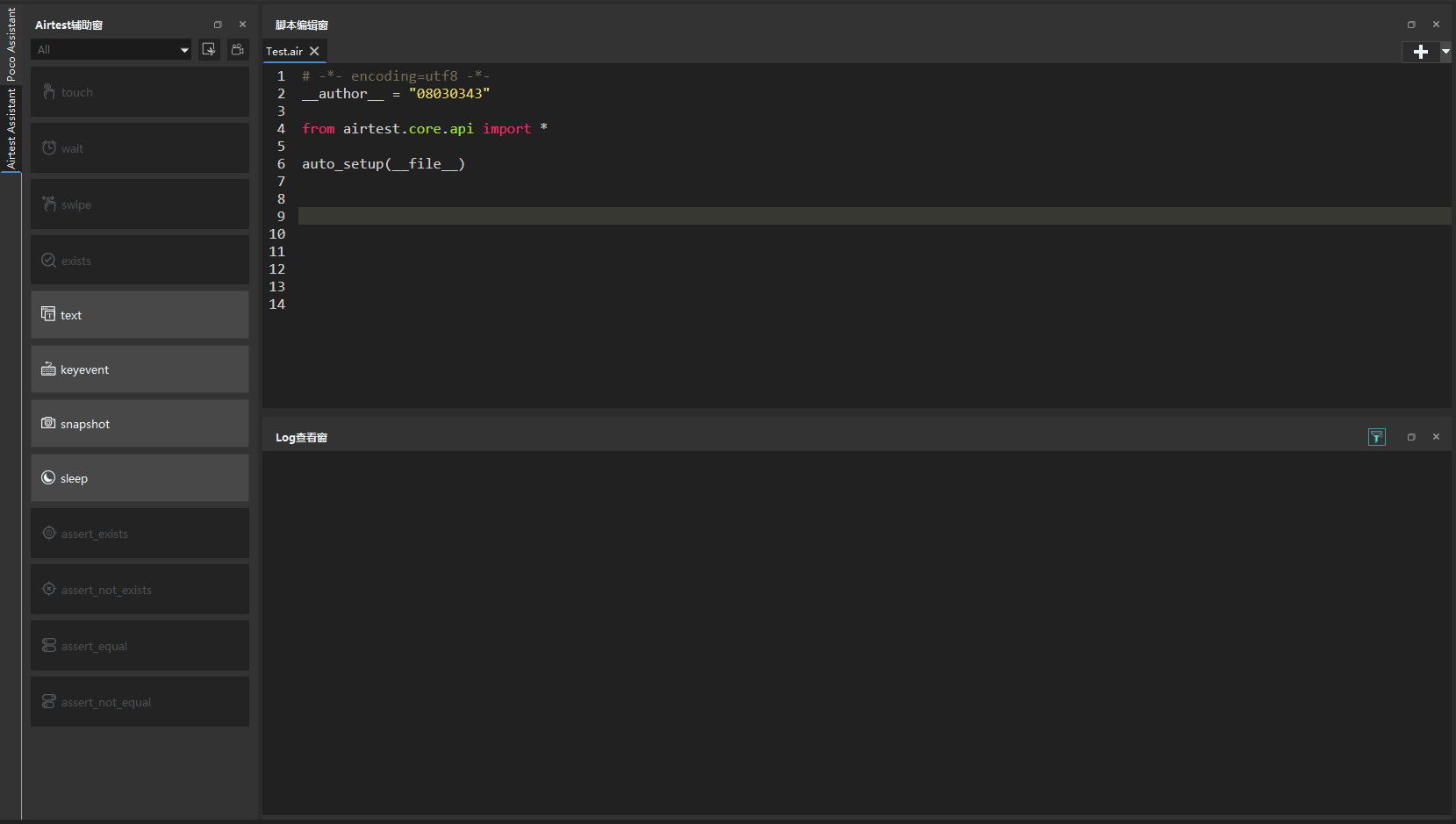Click the snapshot camera icon

48,423
